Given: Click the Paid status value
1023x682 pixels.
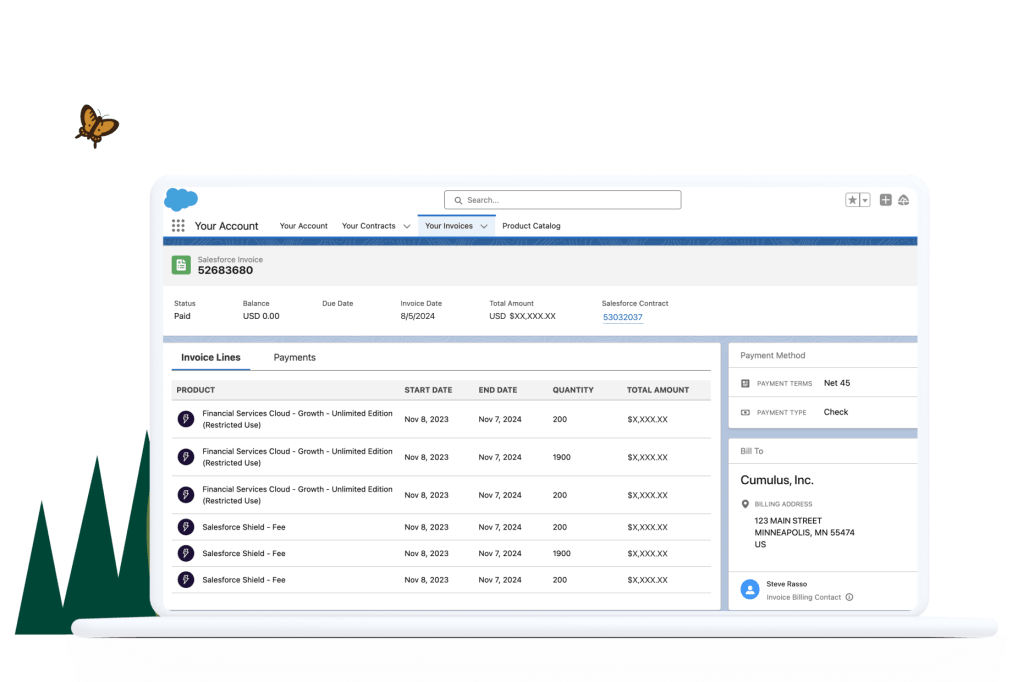Looking at the screenshot, I should pos(182,316).
